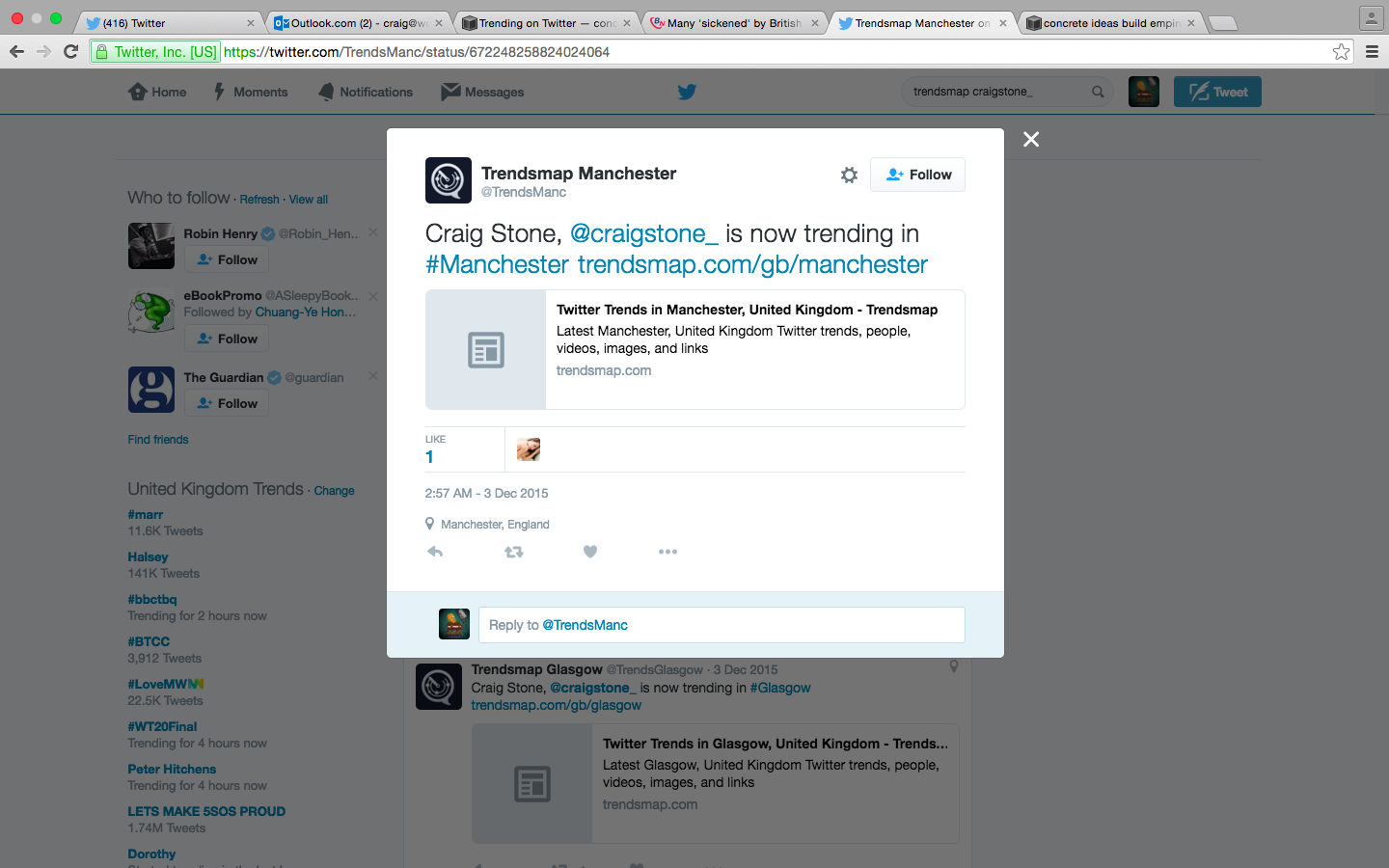The width and height of the screenshot is (1389, 868).
Task: Open the three-dot more options menu
Action: [x=667, y=552]
